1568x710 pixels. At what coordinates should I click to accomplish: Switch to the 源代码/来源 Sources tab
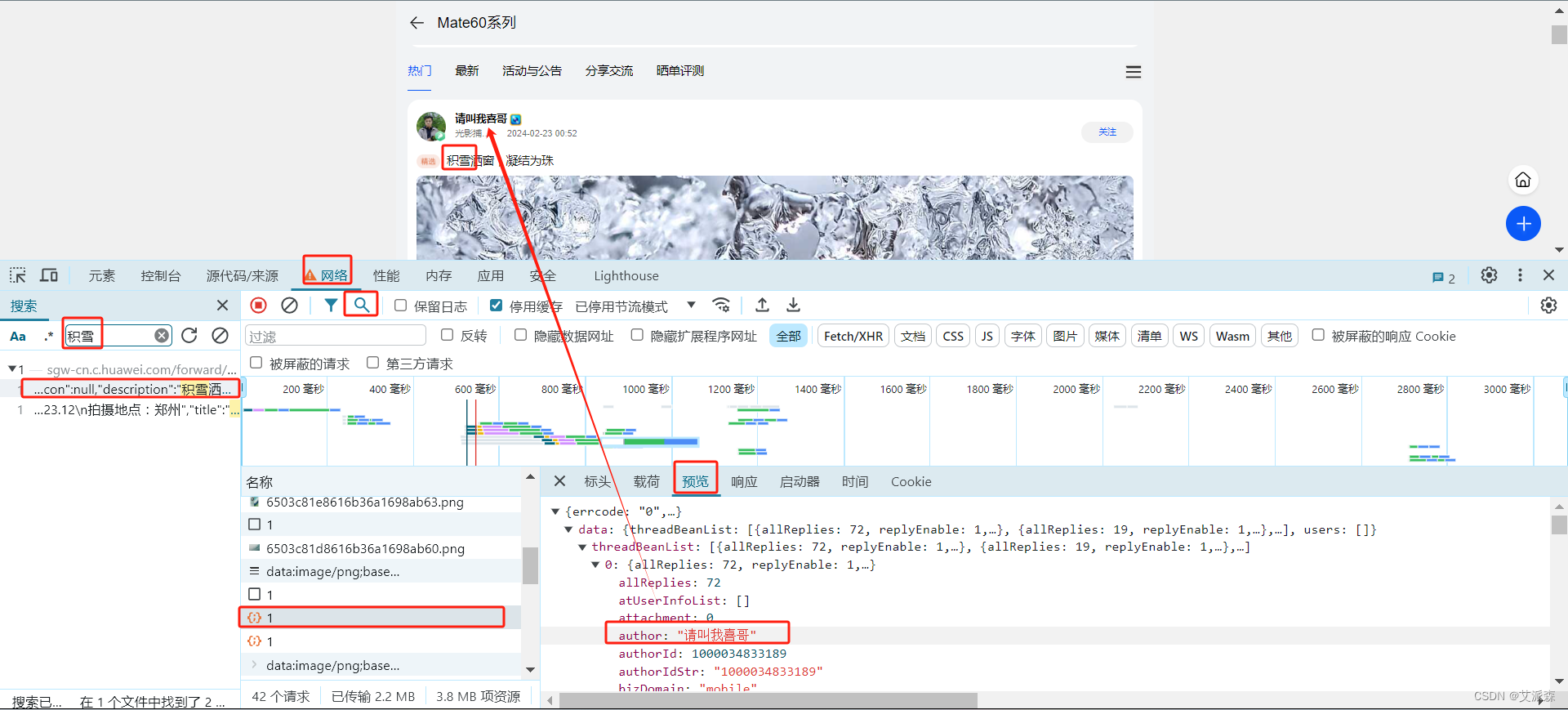pyautogui.click(x=242, y=276)
